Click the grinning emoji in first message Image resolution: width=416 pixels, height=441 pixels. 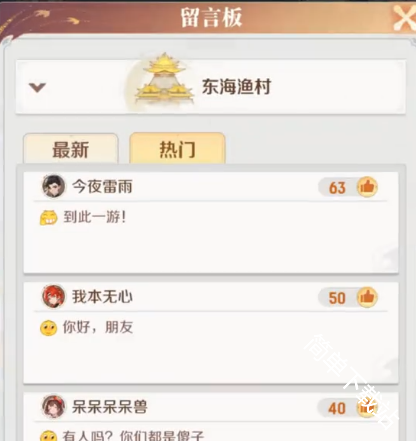49,218
